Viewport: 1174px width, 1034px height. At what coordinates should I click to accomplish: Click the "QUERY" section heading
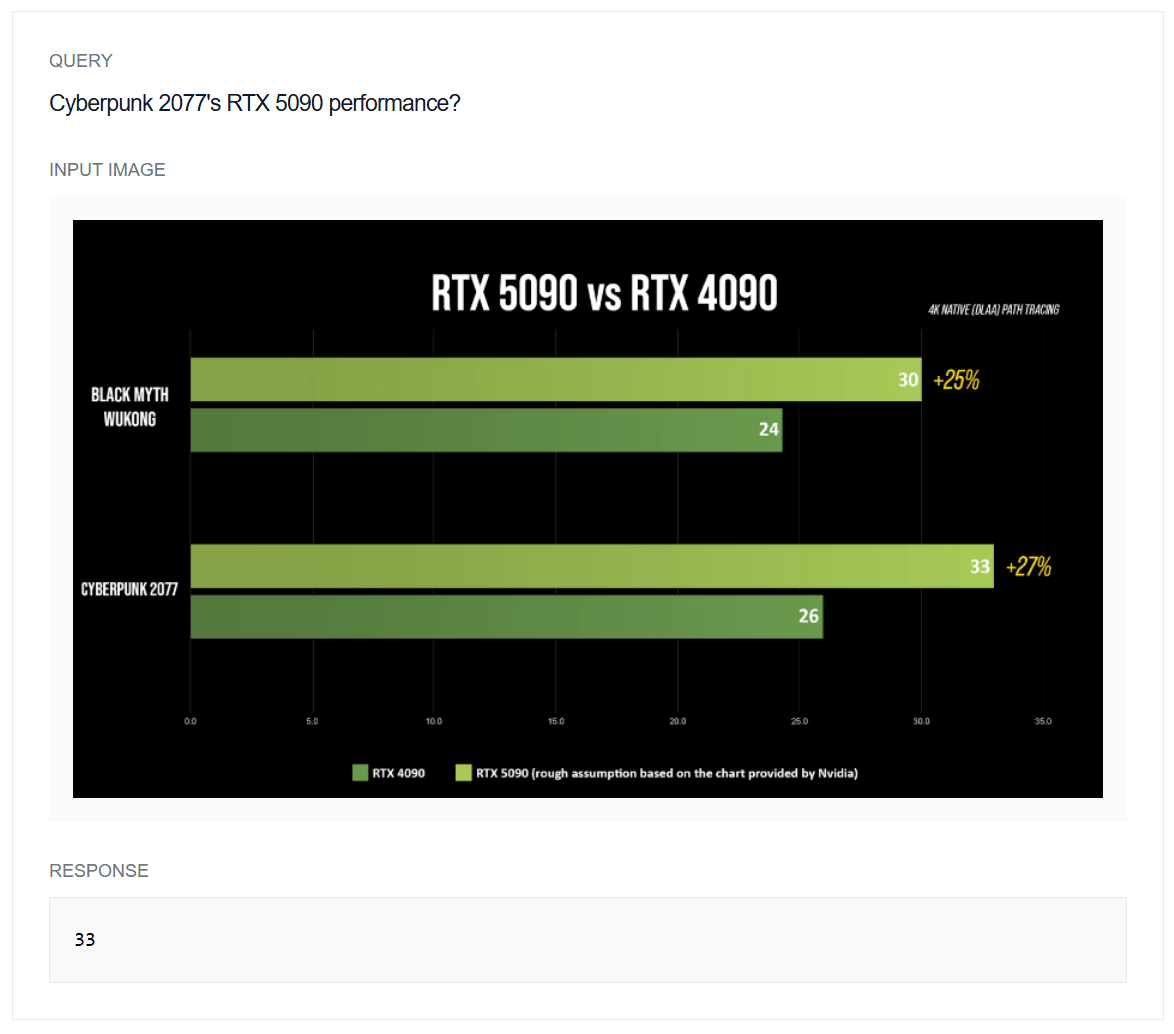pyautogui.click(x=81, y=61)
